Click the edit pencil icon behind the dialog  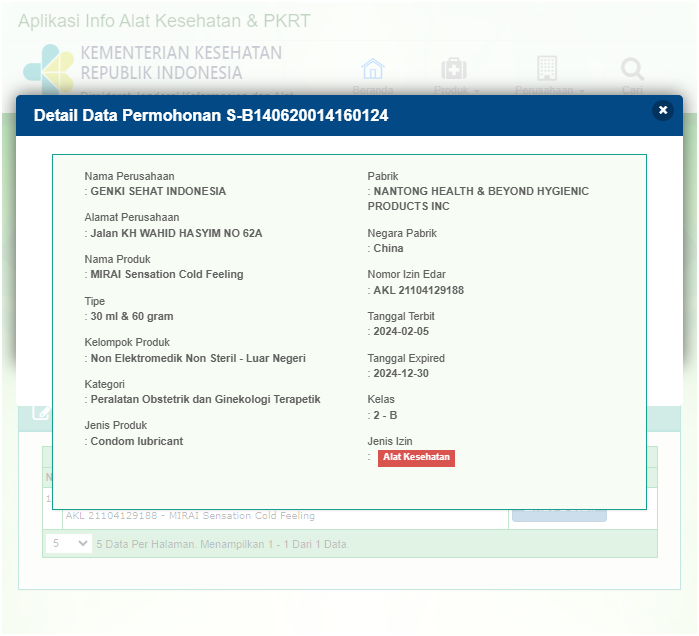[41, 412]
